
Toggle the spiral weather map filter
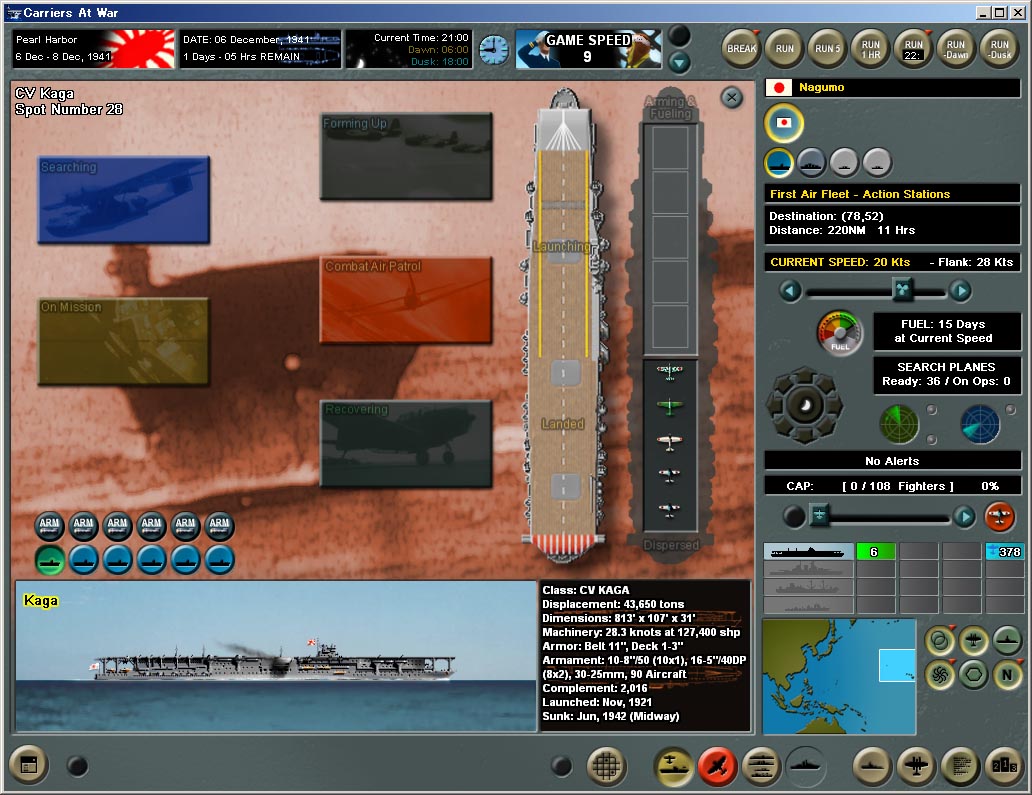[x=940, y=675]
